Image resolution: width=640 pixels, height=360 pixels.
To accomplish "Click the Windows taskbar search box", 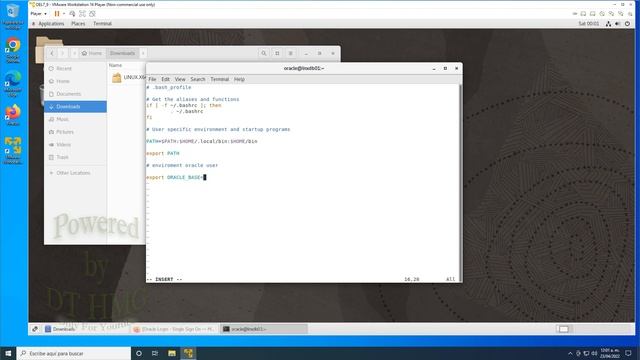I will click(x=74, y=353).
